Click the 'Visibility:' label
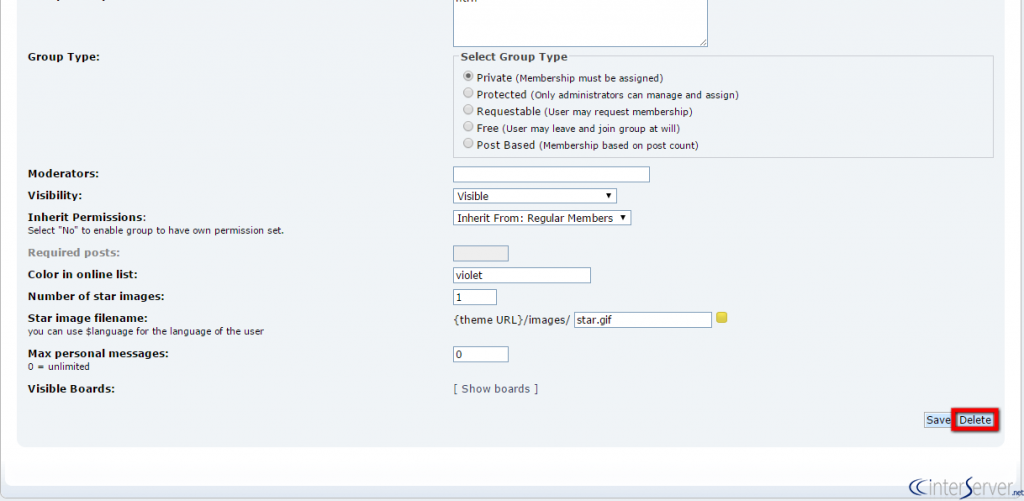 [55, 195]
